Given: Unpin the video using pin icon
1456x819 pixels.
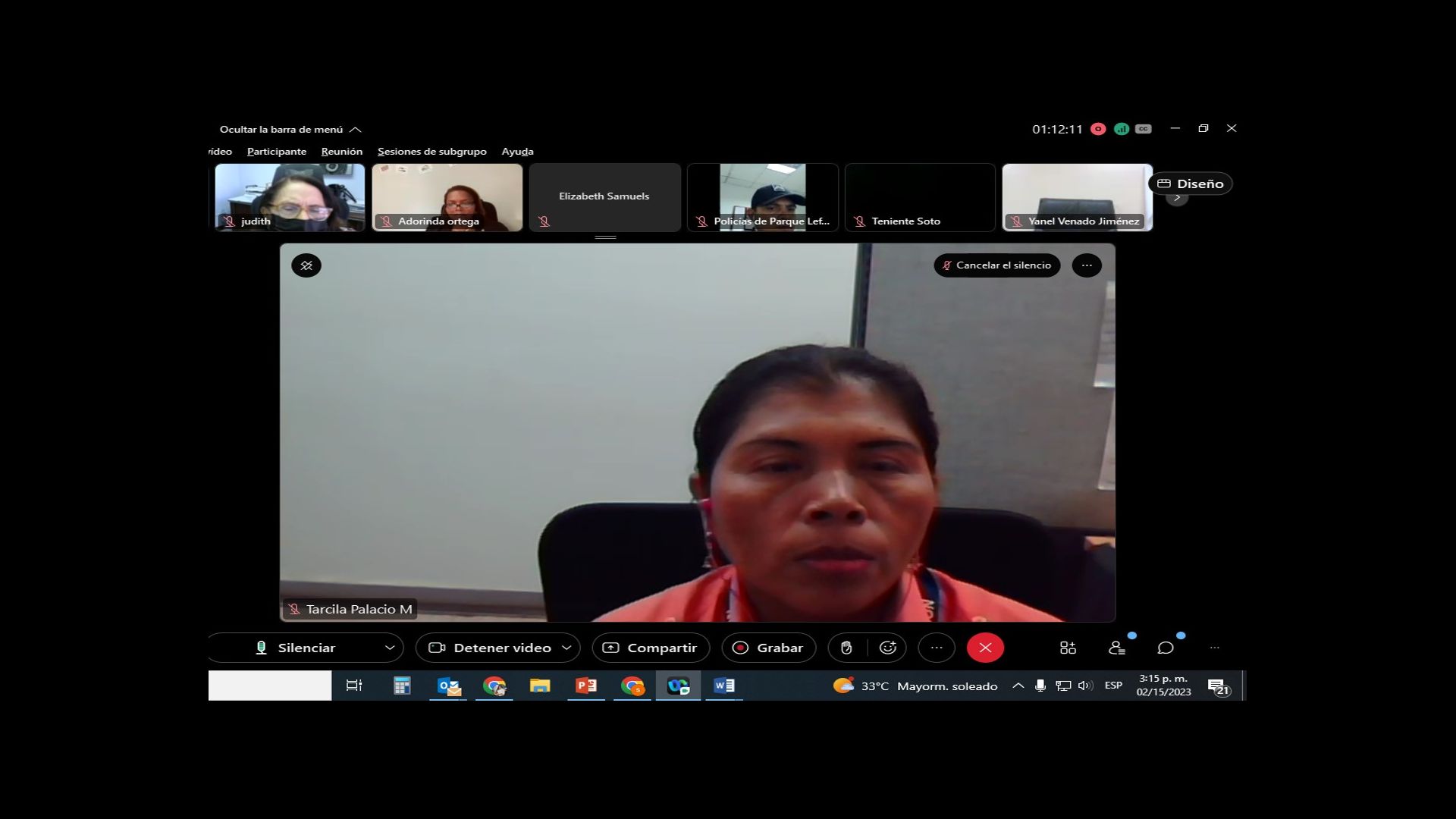Looking at the screenshot, I should click(x=306, y=265).
